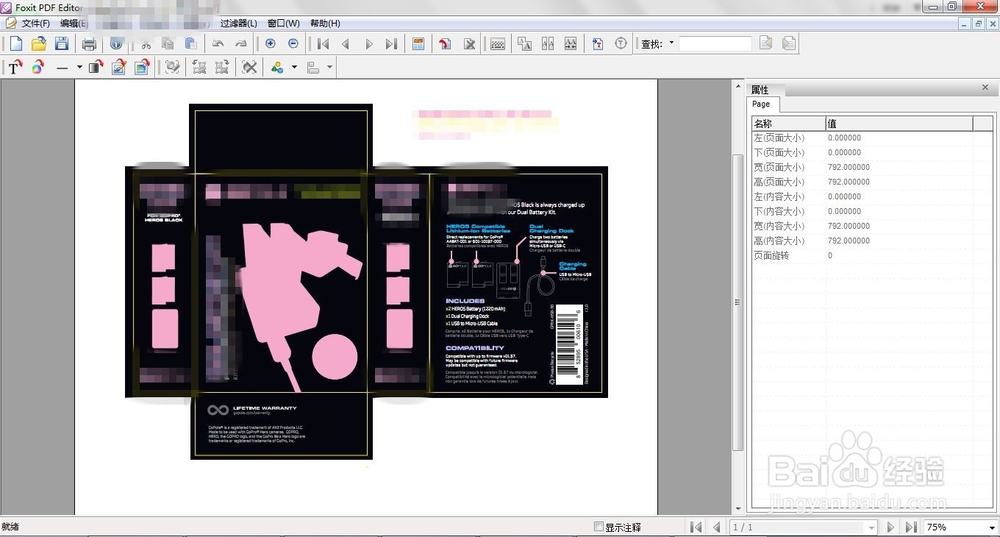
Task: Open the 帮助(H) menu
Action: 325,24
